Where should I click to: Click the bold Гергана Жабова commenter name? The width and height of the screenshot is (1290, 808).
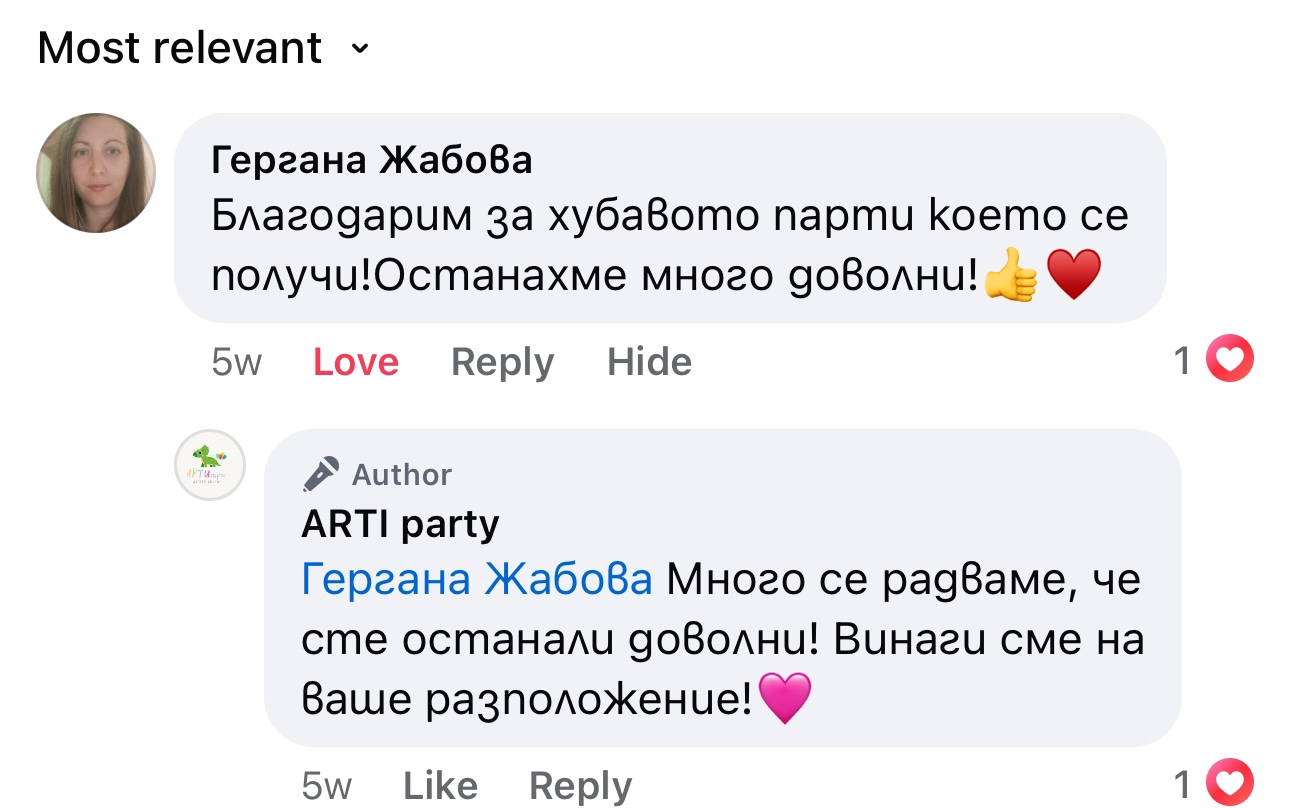click(371, 160)
